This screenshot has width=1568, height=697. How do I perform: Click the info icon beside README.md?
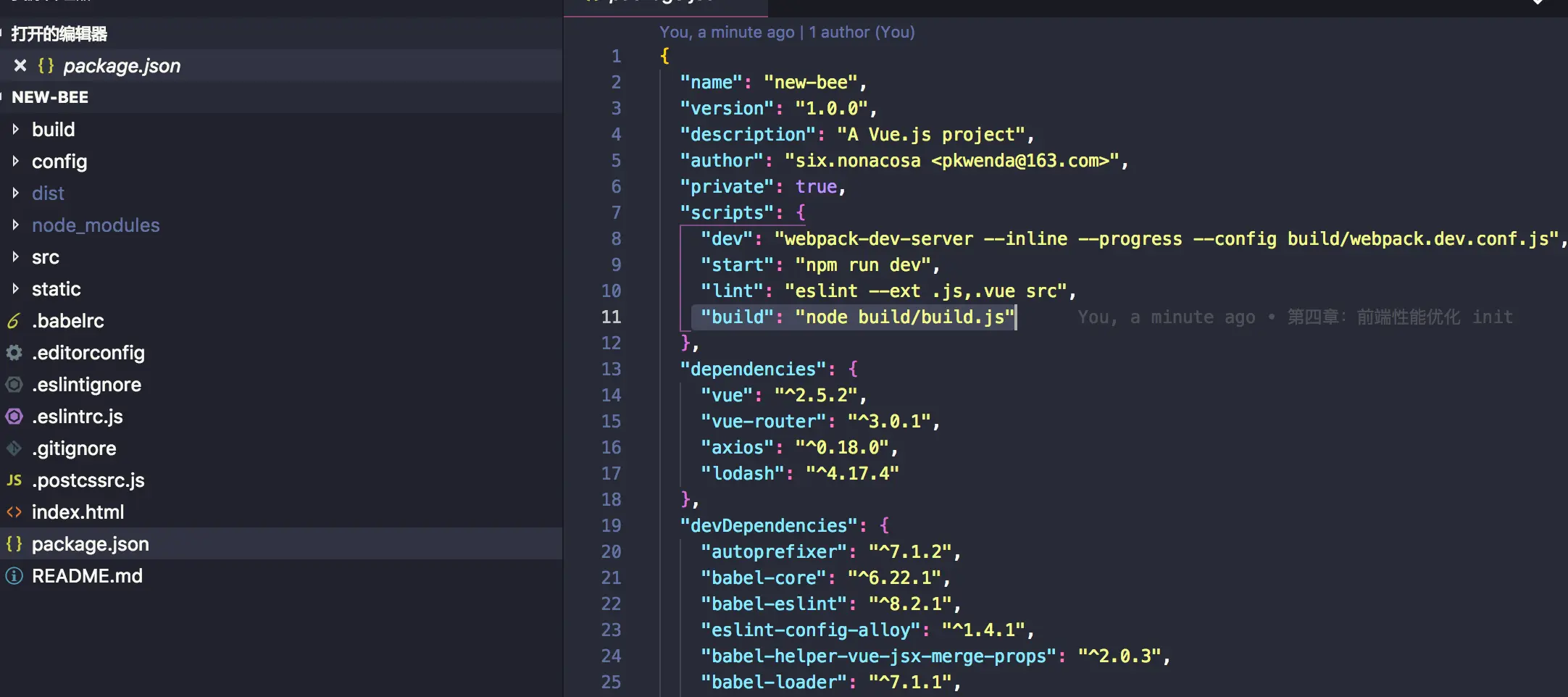coord(14,575)
